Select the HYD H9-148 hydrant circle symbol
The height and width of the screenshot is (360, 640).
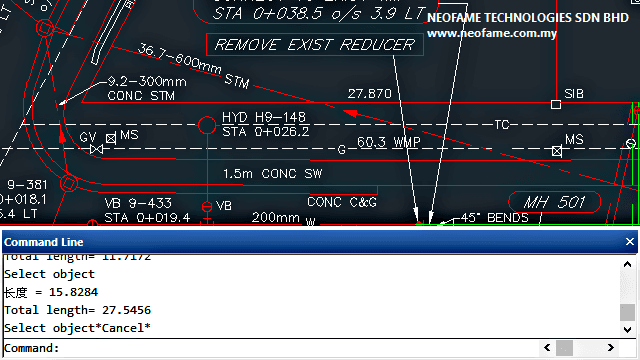[x=207, y=125]
